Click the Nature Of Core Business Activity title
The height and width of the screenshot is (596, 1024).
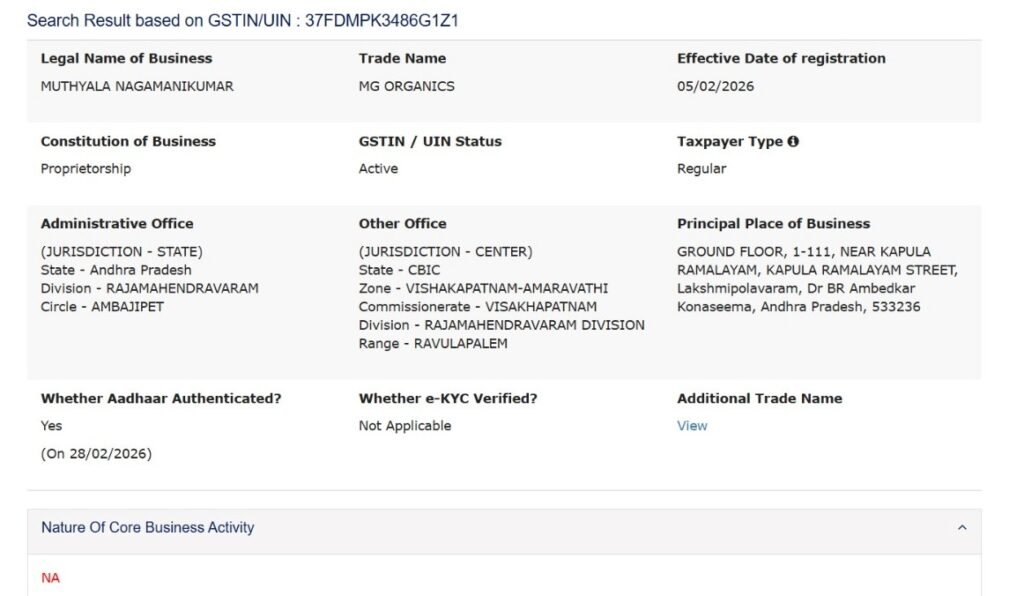147,528
